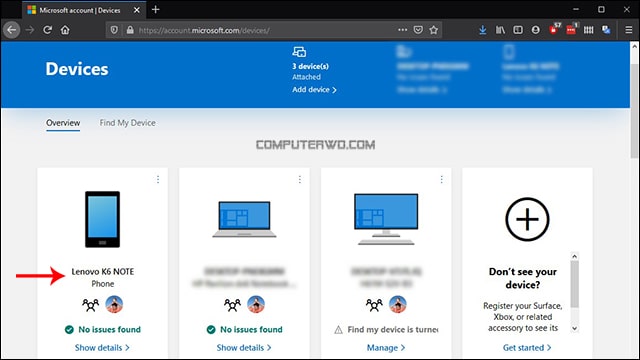Screen dimensions: 640x360
Task: Click the Find my device is turned warning
Action: [x=387, y=329]
